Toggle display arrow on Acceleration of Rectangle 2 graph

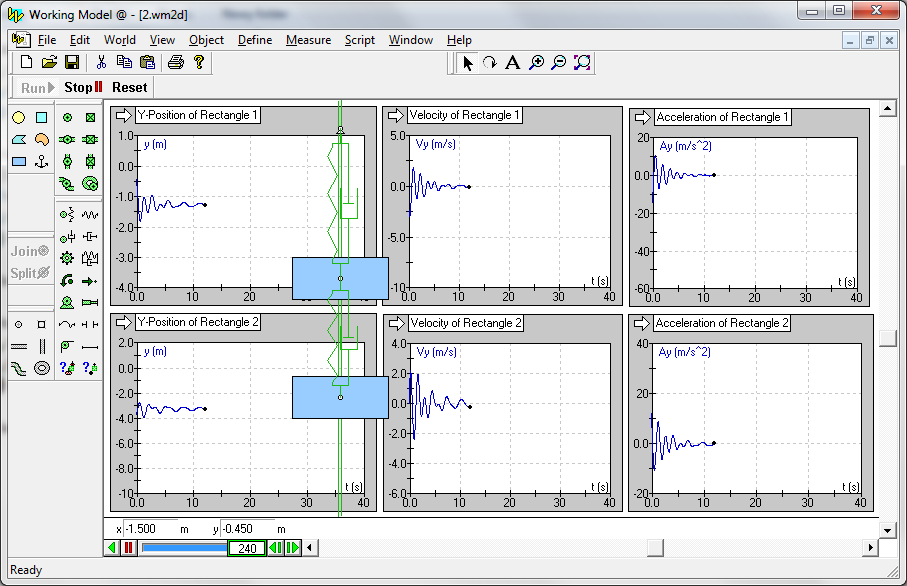pyautogui.click(x=642, y=323)
